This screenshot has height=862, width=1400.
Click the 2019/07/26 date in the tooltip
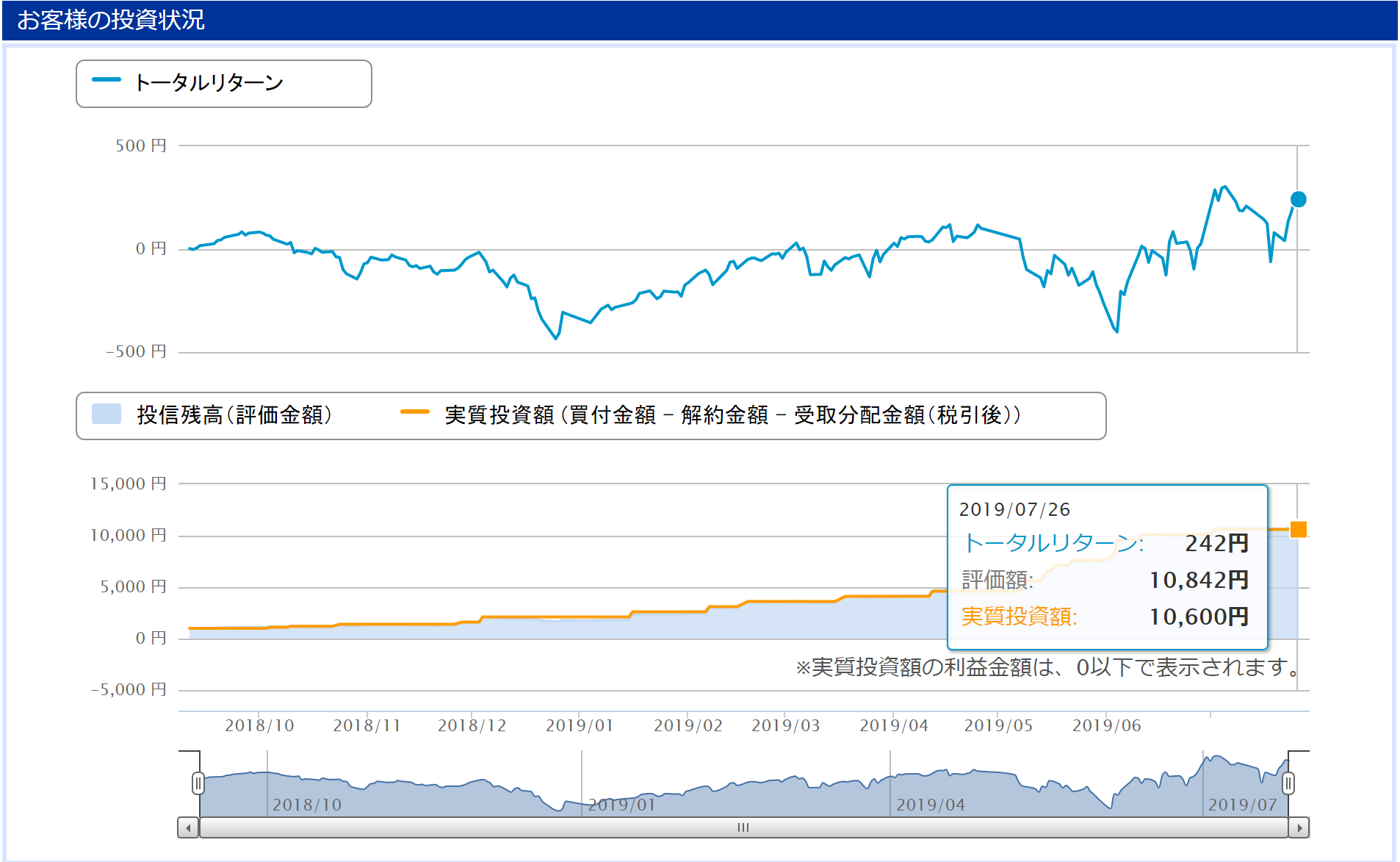[x=1014, y=509]
